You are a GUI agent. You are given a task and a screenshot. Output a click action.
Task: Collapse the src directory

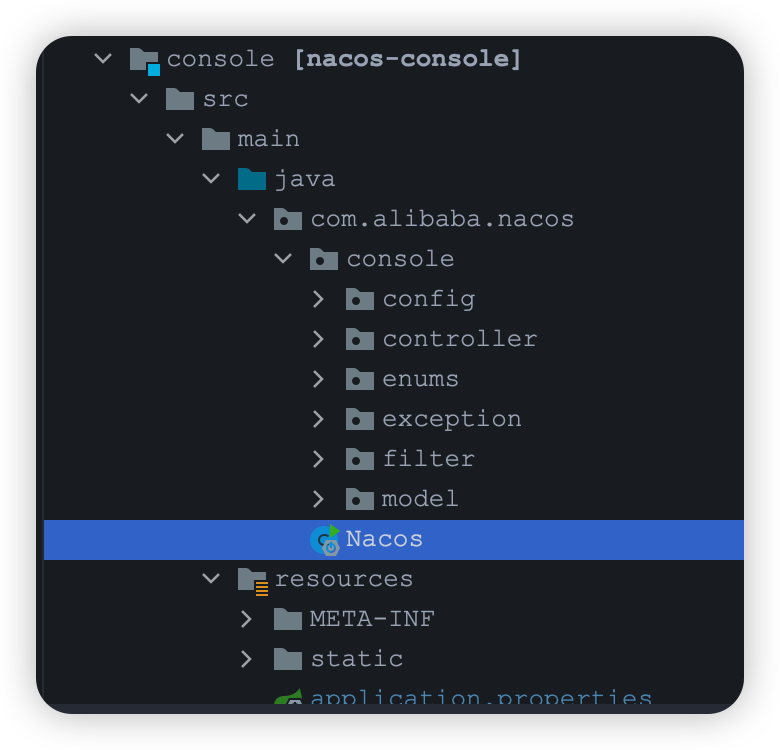139,99
